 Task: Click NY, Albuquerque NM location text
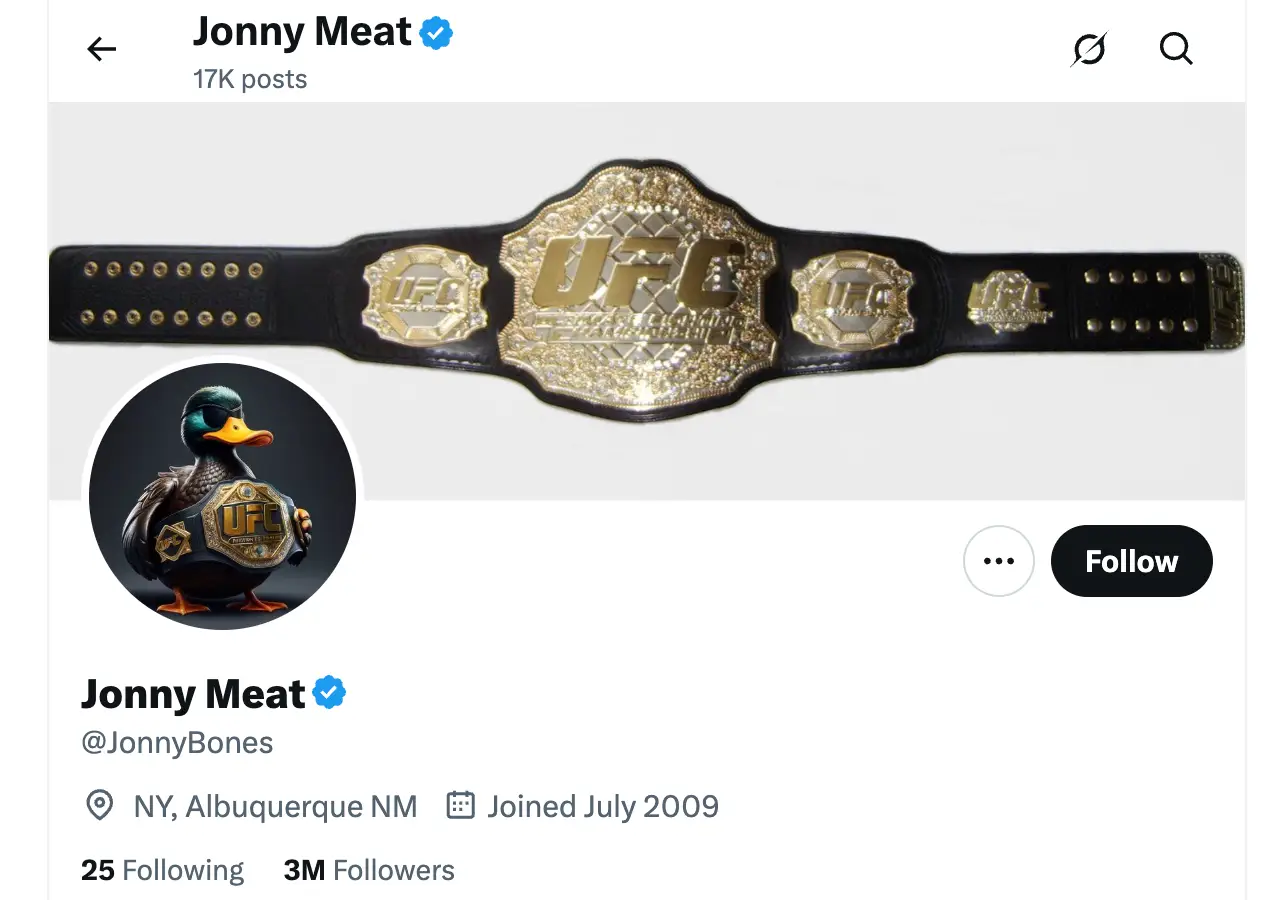[x=276, y=806]
